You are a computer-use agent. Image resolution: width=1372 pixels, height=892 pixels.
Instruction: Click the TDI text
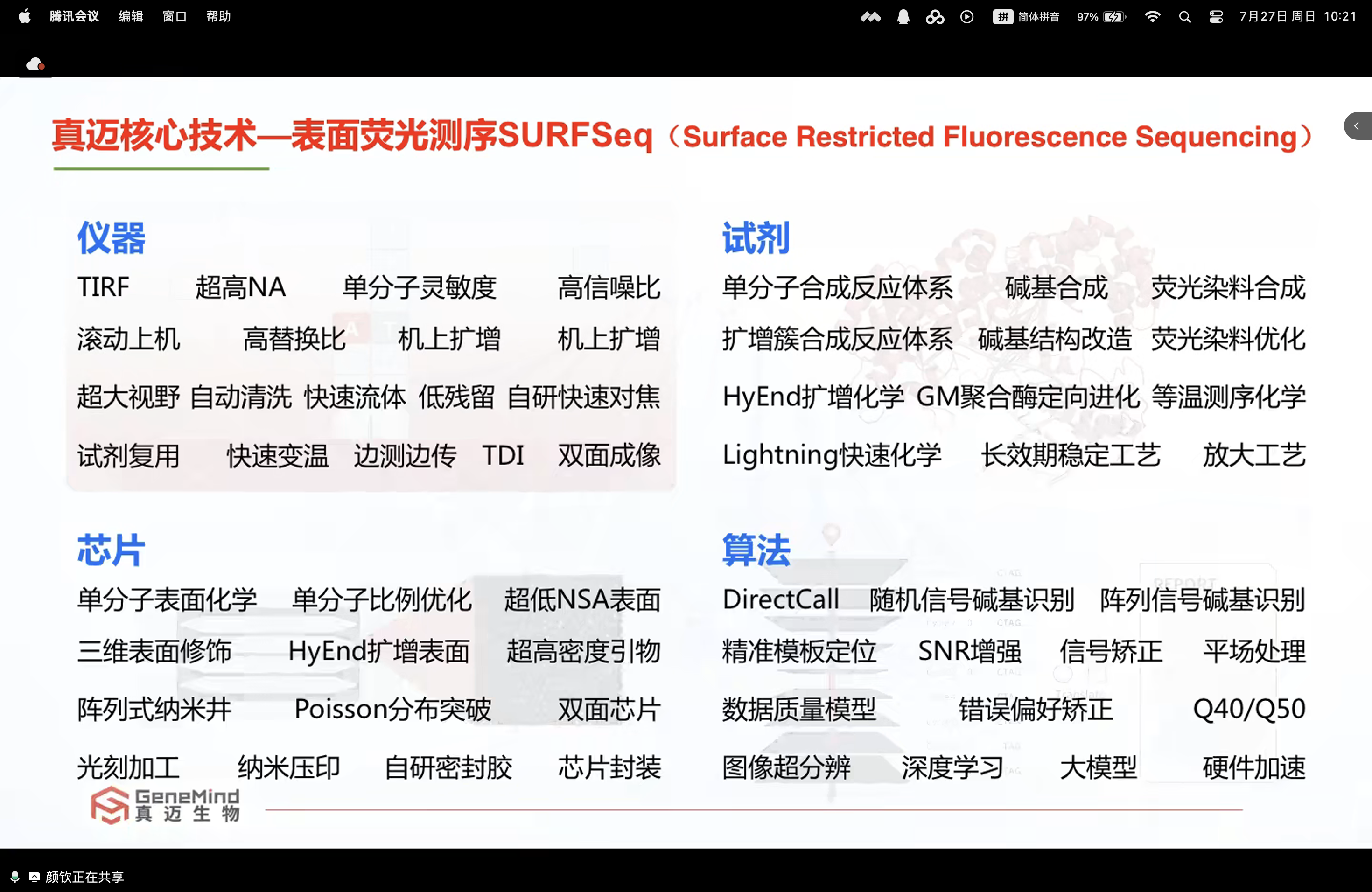tap(503, 456)
